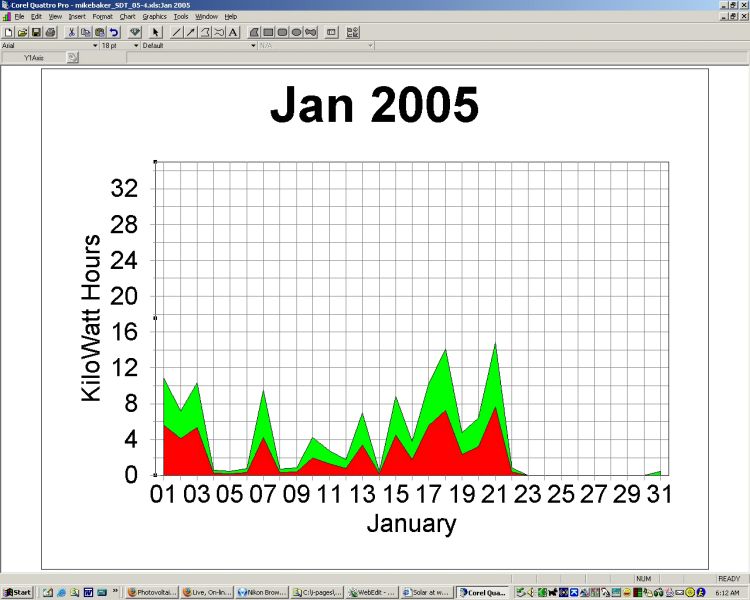Click the Undo arrow icon
Viewport: 750px width, 600px height.
click(x=114, y=32)
